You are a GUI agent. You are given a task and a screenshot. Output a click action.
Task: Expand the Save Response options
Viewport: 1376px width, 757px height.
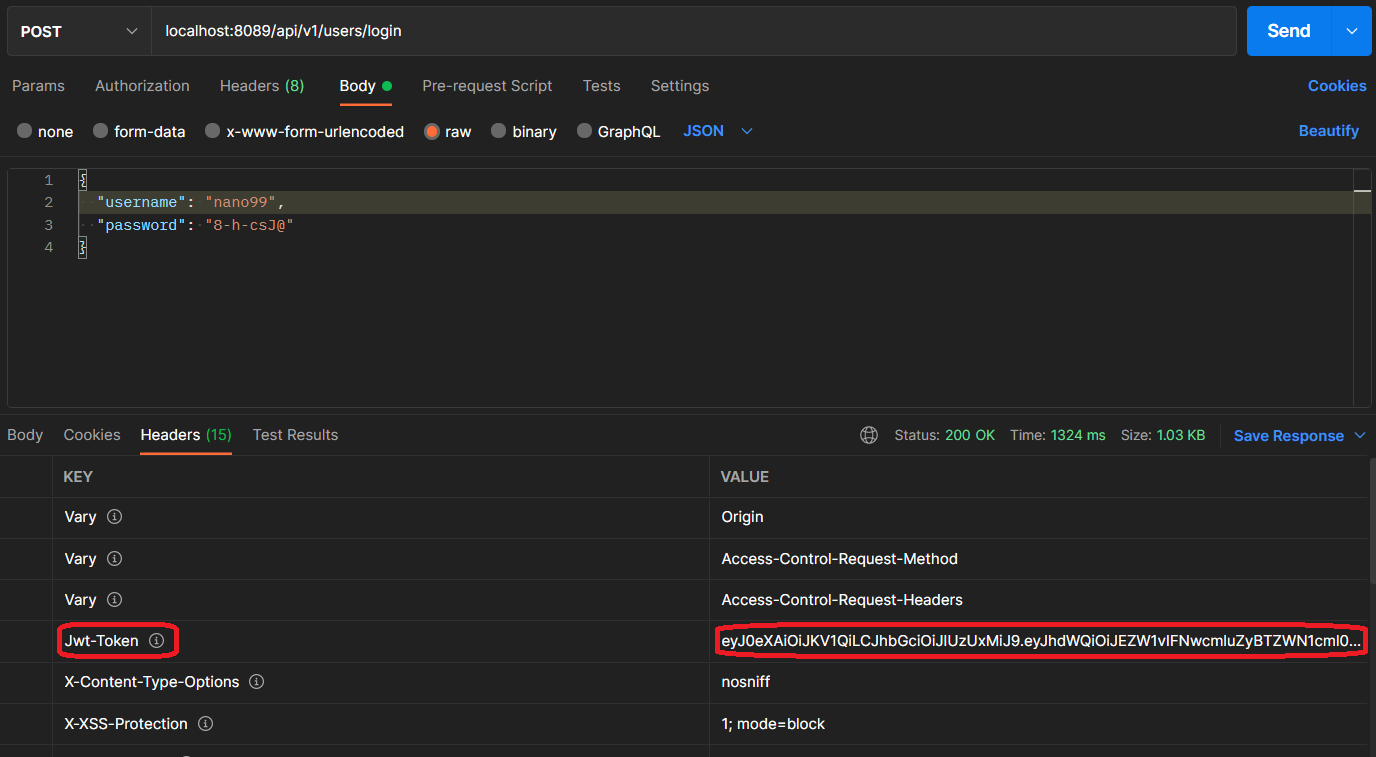coord(1359,435)
